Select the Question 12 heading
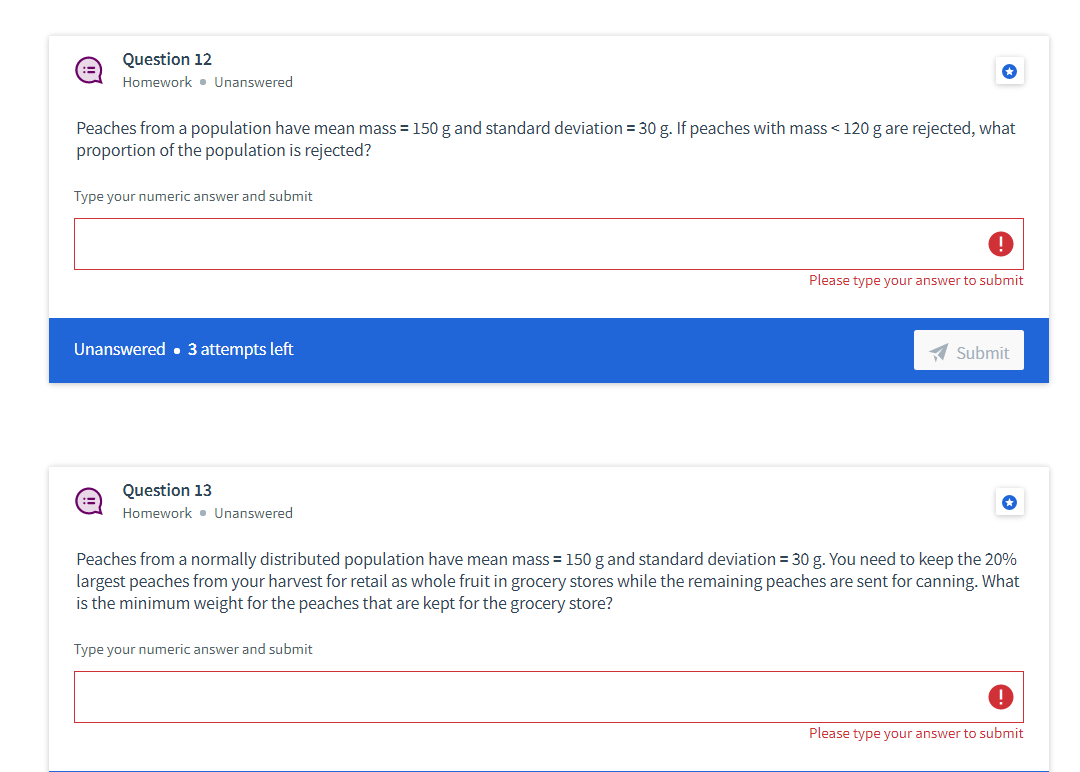 pyautogui.click(x=167, y=59)
